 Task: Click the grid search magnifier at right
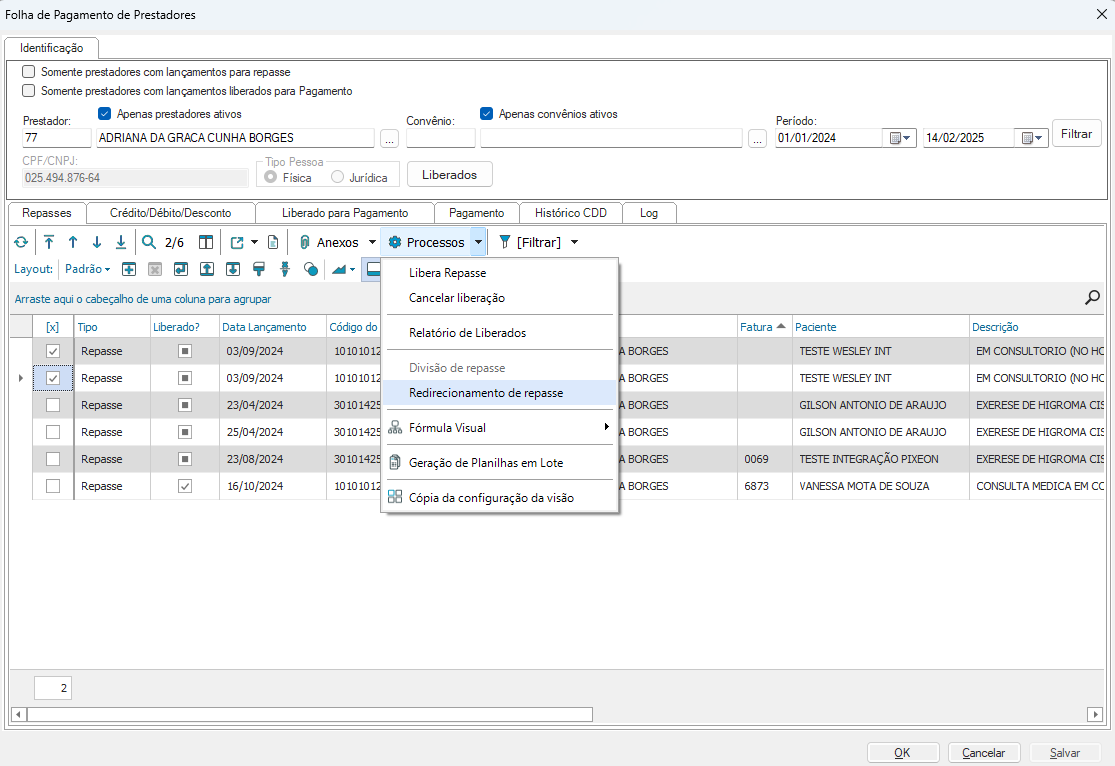1093,297
